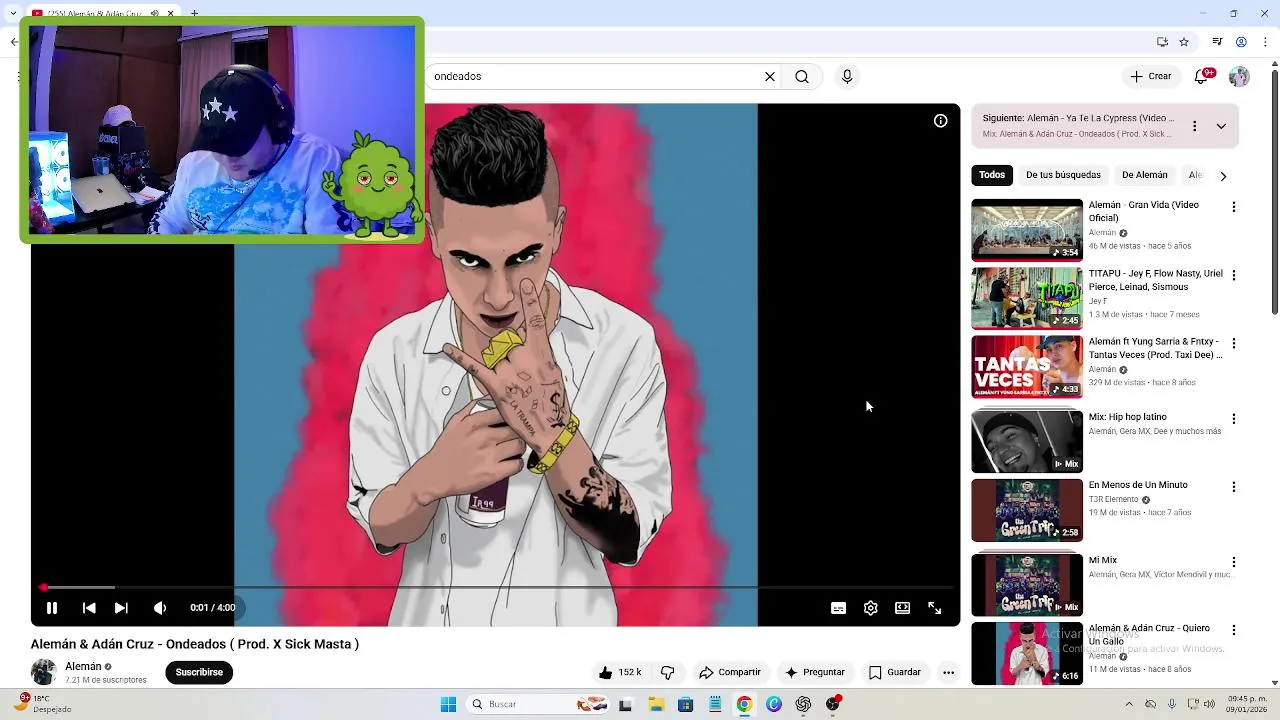Screen dimensions: 1280x720
Task: Subscribe with the Suscribirse button
Action: pyautogui.click(x=199, y=672)
